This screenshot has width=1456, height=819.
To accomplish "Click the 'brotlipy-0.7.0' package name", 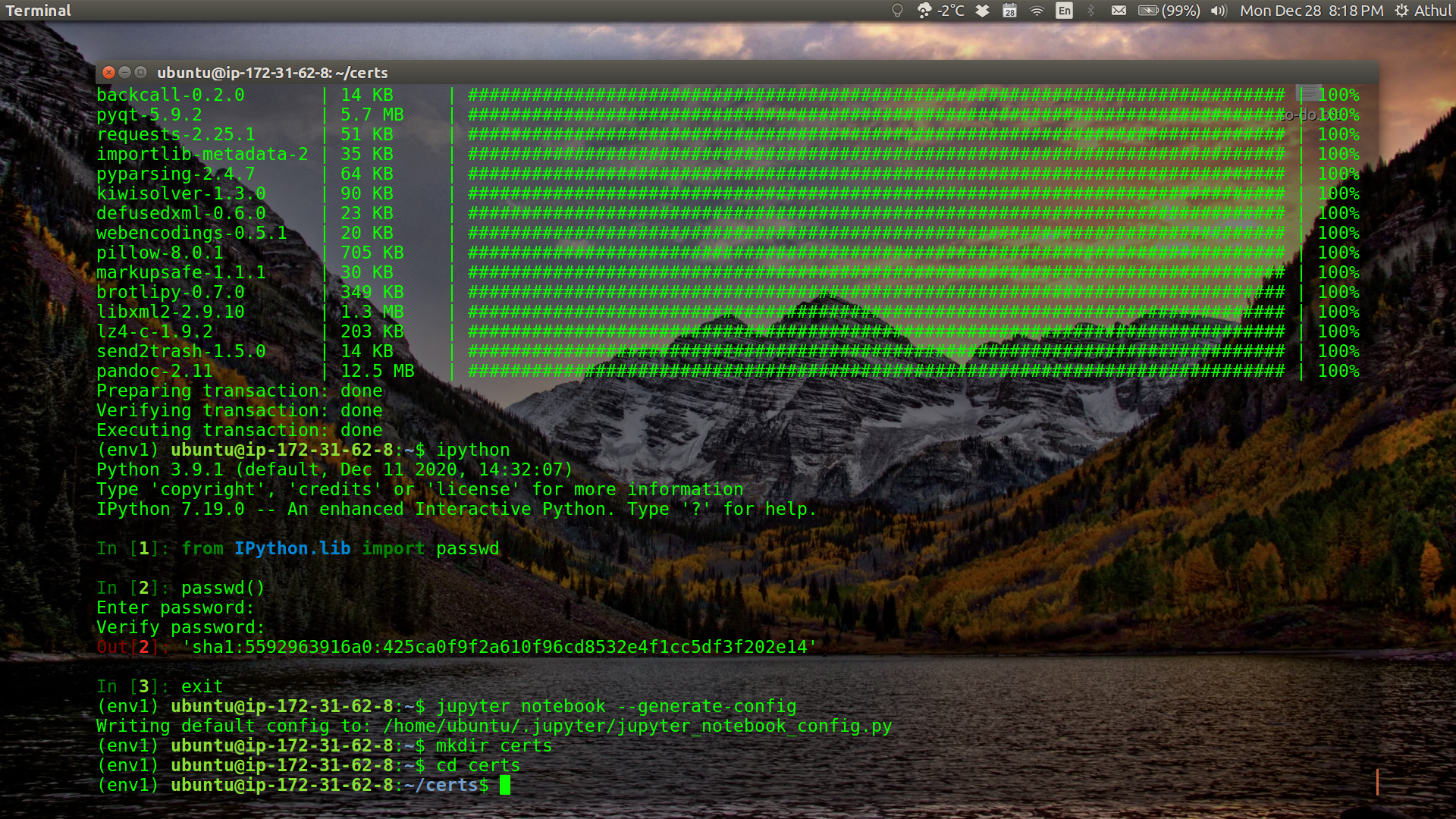I will [x=171, y=292].
